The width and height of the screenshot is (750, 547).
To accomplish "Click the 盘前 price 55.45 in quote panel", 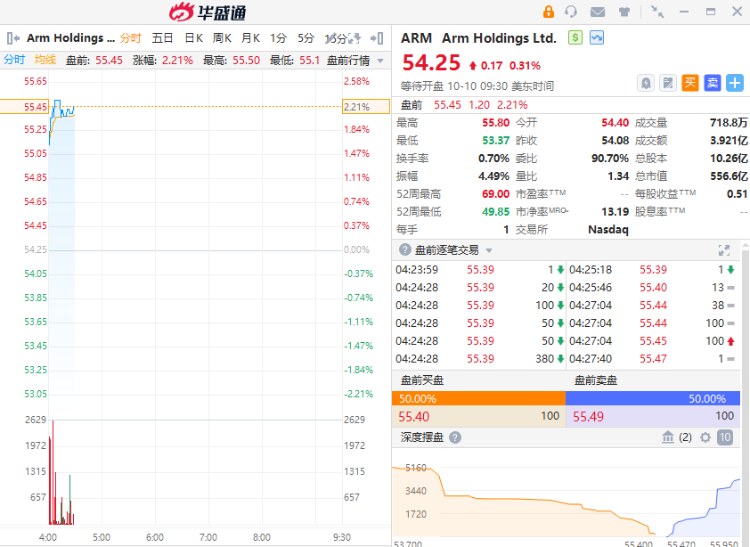I will (x=447, y=105).
